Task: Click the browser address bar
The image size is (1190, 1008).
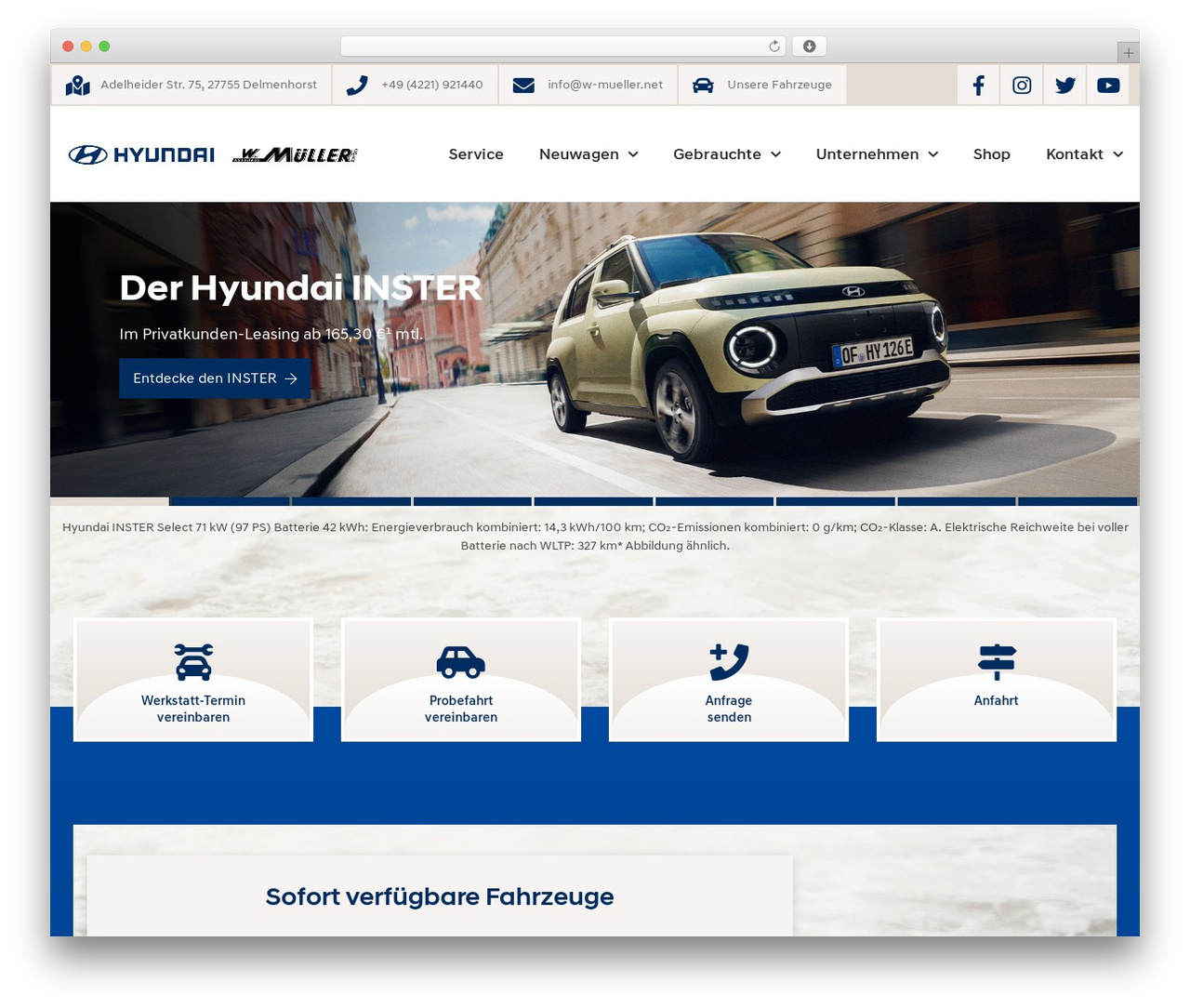Action: pyautogui.click(x=563, y=46)
